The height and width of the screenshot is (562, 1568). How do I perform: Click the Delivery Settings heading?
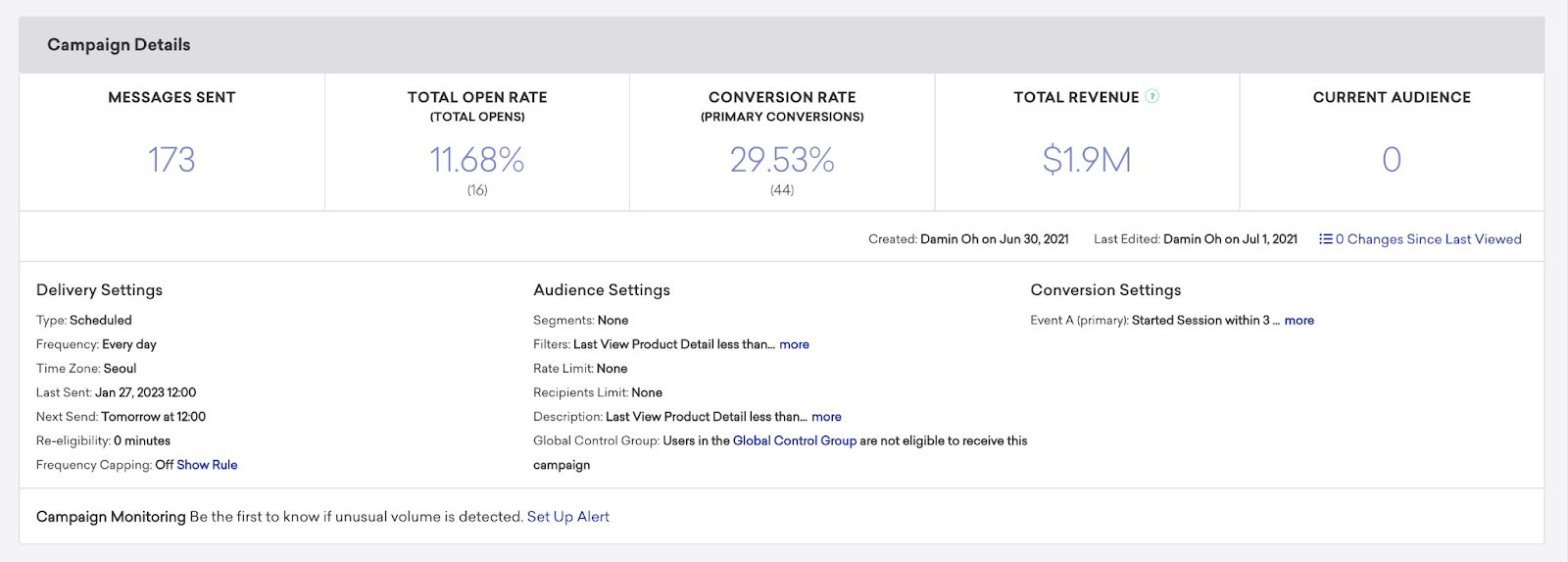coord(99,290)
